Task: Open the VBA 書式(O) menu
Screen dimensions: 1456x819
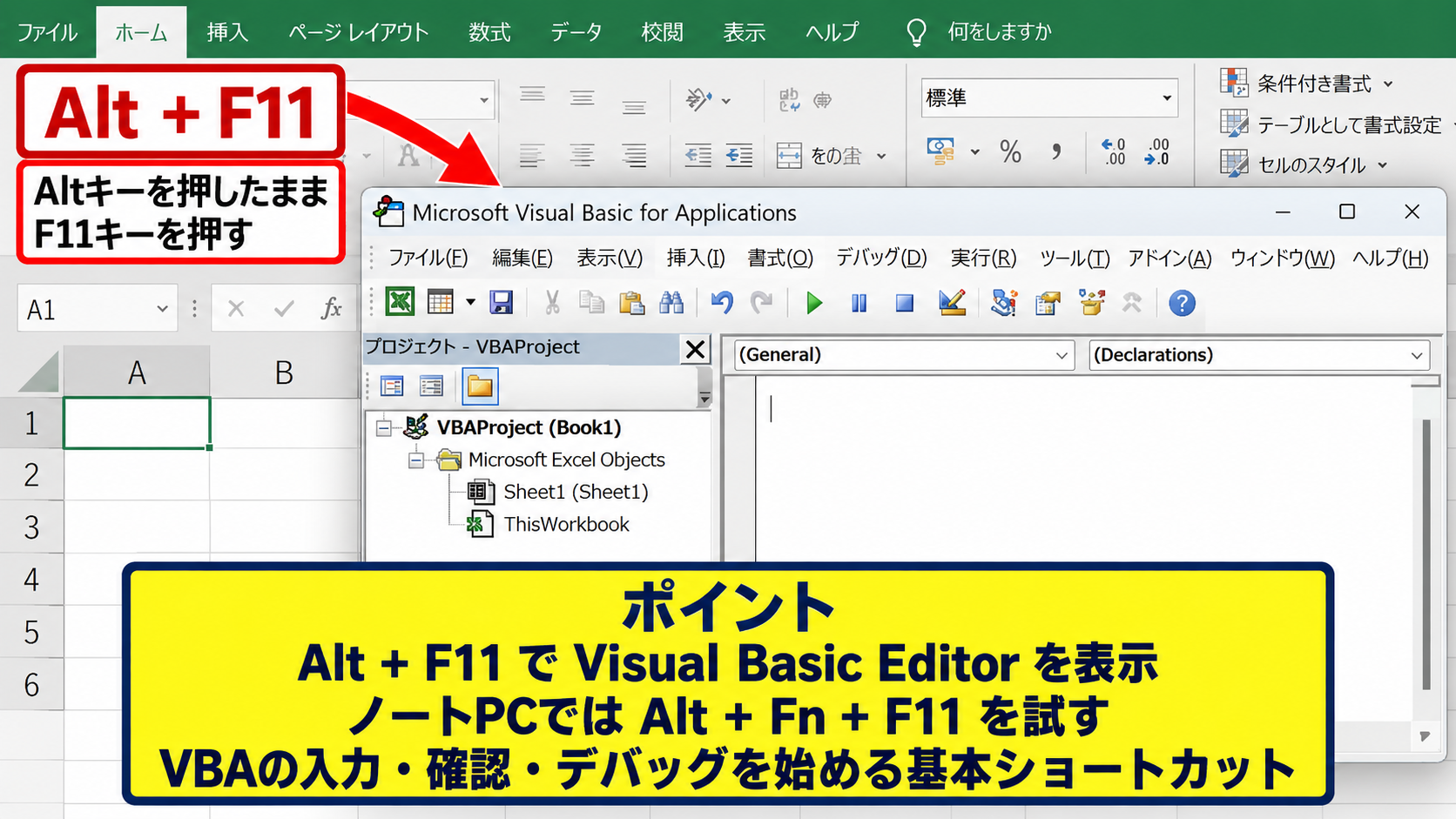Action: (x=780, y=258)
